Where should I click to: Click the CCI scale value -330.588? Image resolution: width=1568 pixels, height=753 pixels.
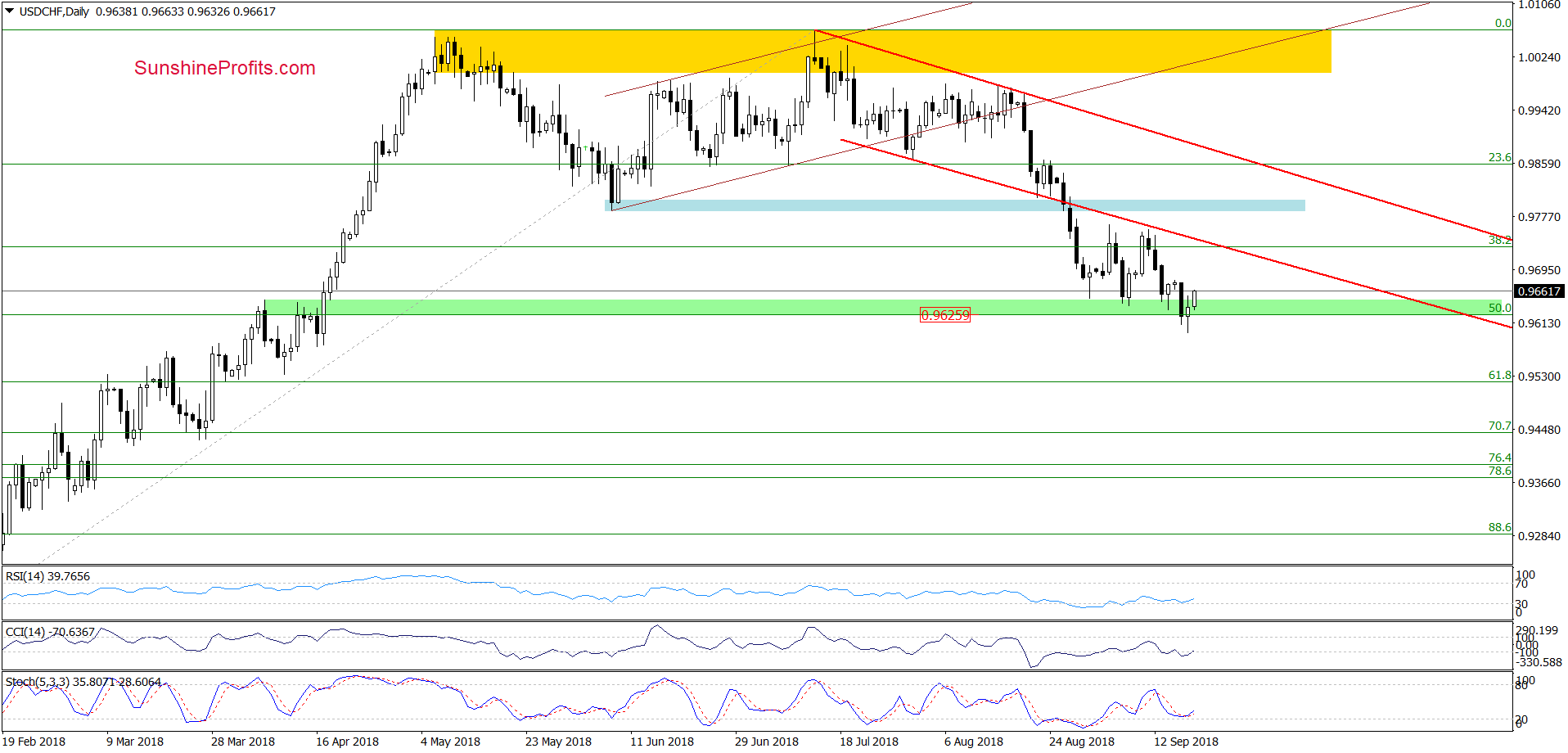pyautogui.click(x=1539, y=662)
